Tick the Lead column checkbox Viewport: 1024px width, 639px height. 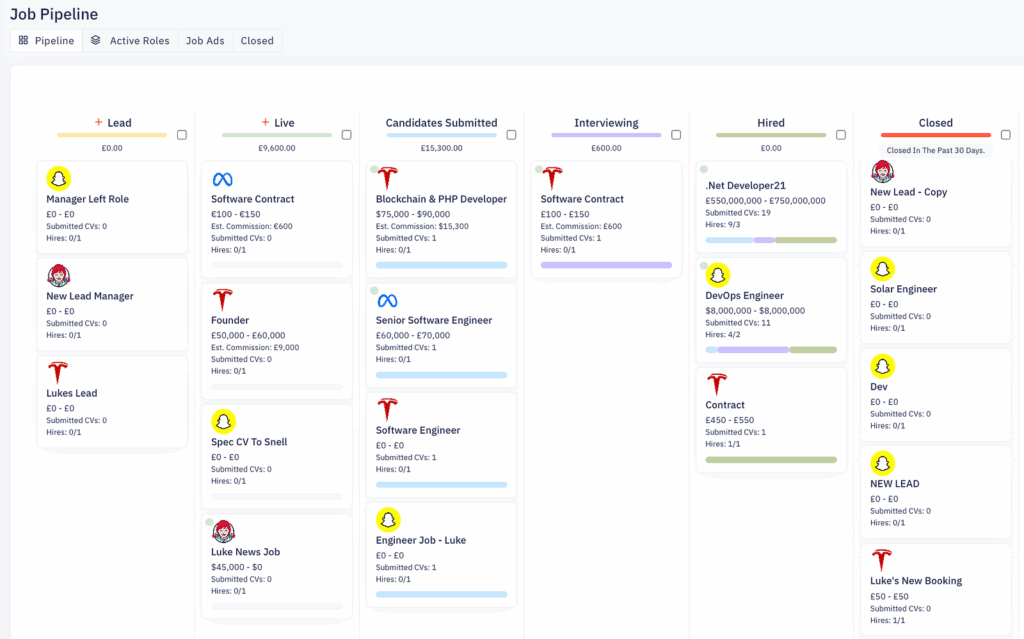click(x=182, y=135)
